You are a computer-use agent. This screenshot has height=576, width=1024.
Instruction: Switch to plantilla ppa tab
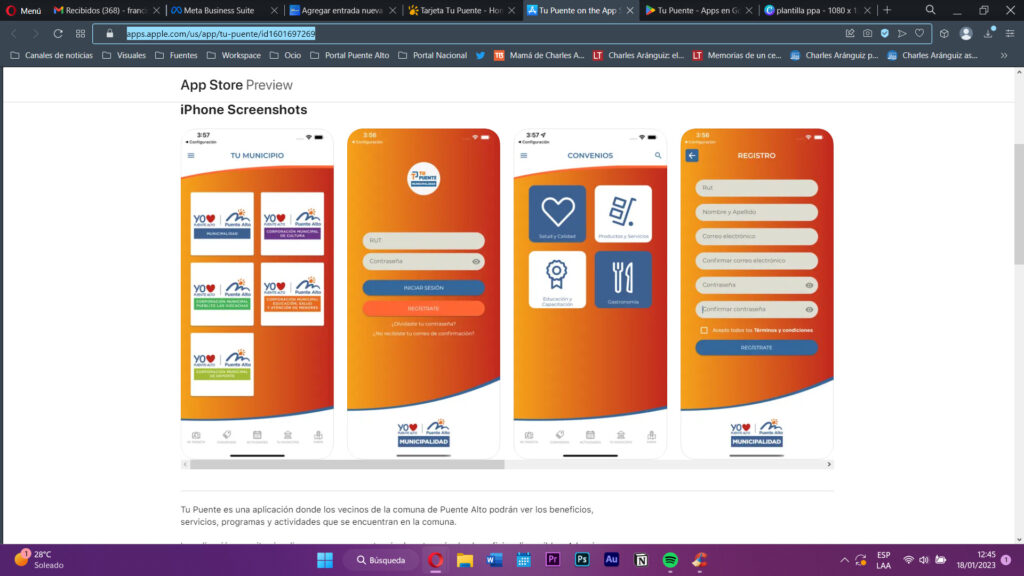point(816,10)
